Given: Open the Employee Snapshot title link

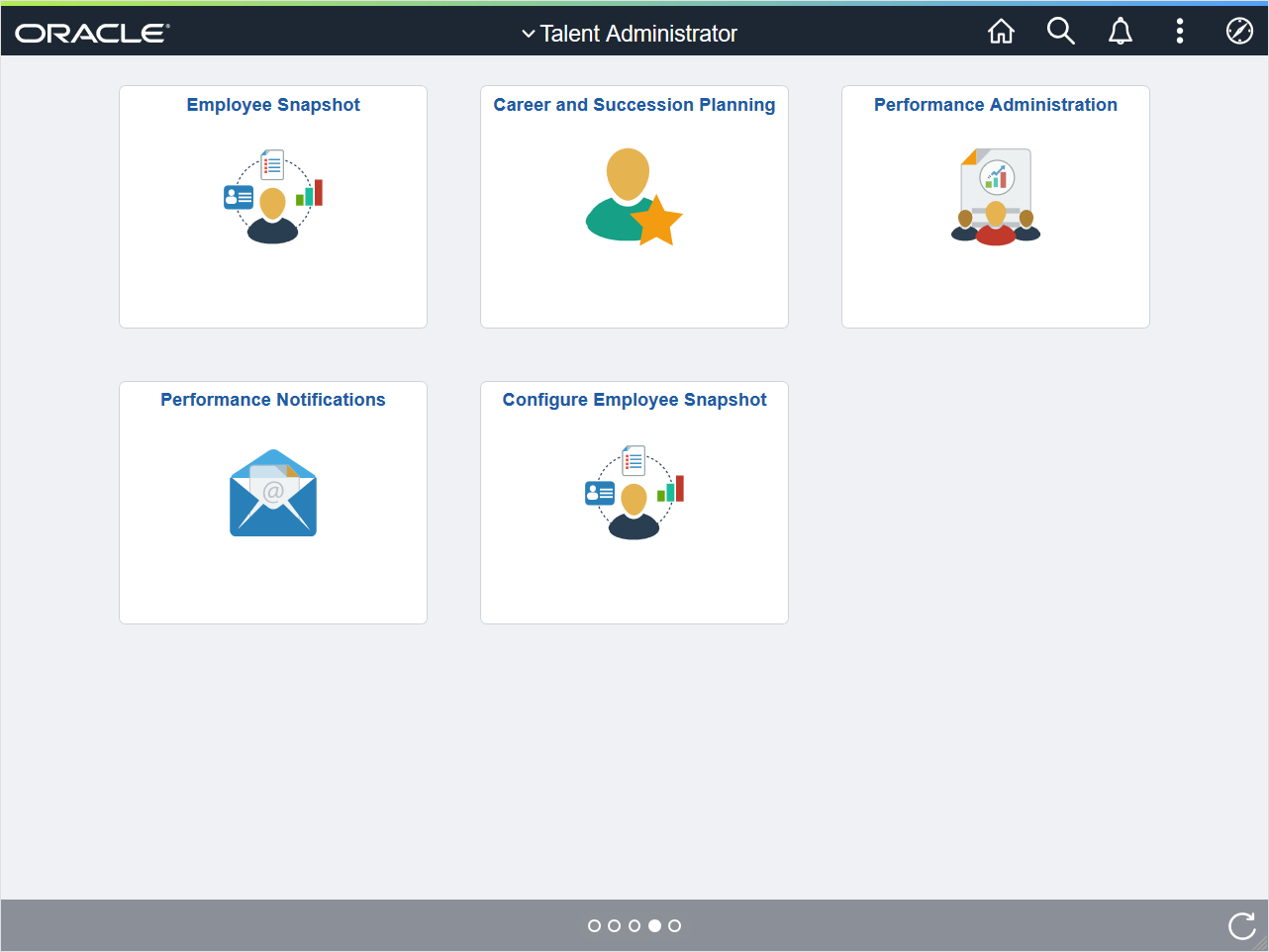Looking at the screenshot, I should (273, 105).
